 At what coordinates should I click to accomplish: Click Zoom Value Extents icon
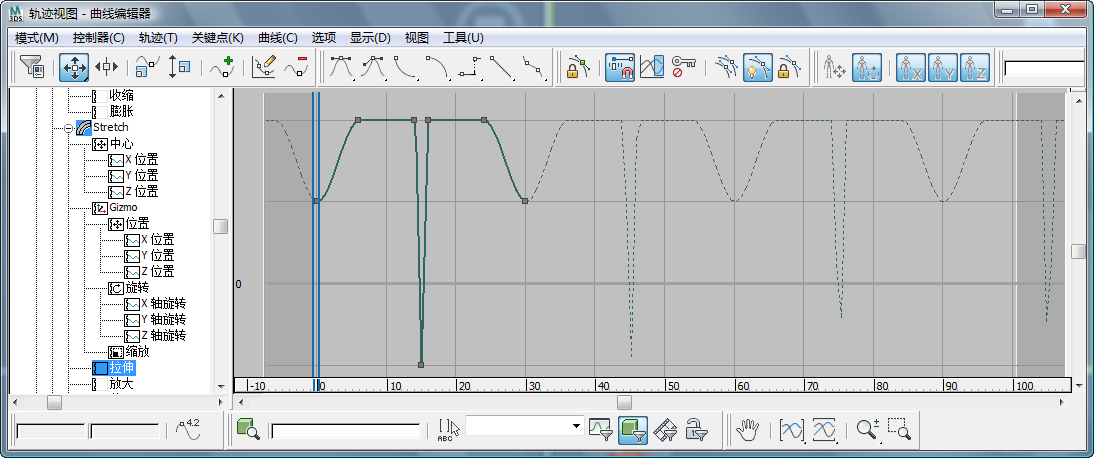click(824, 429)
